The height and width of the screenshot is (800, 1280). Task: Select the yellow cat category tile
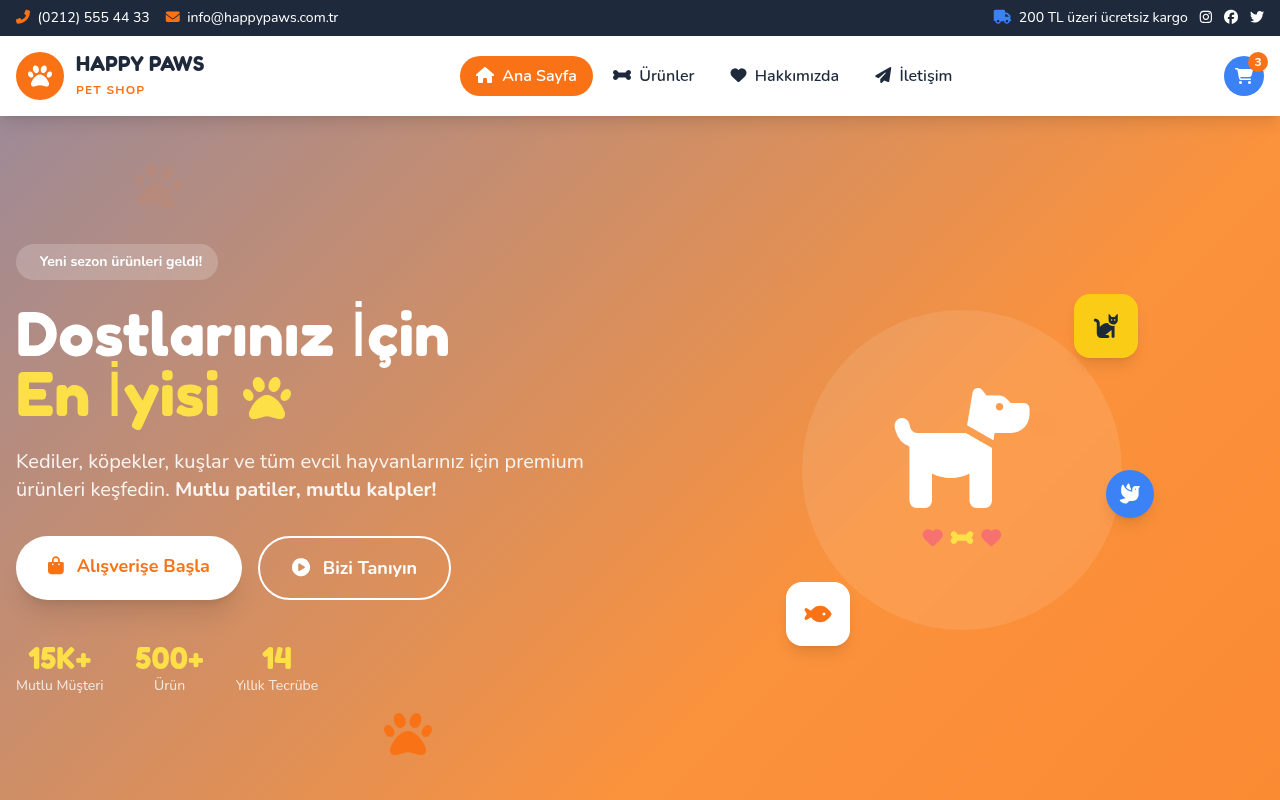click(x=1106, y=326)
